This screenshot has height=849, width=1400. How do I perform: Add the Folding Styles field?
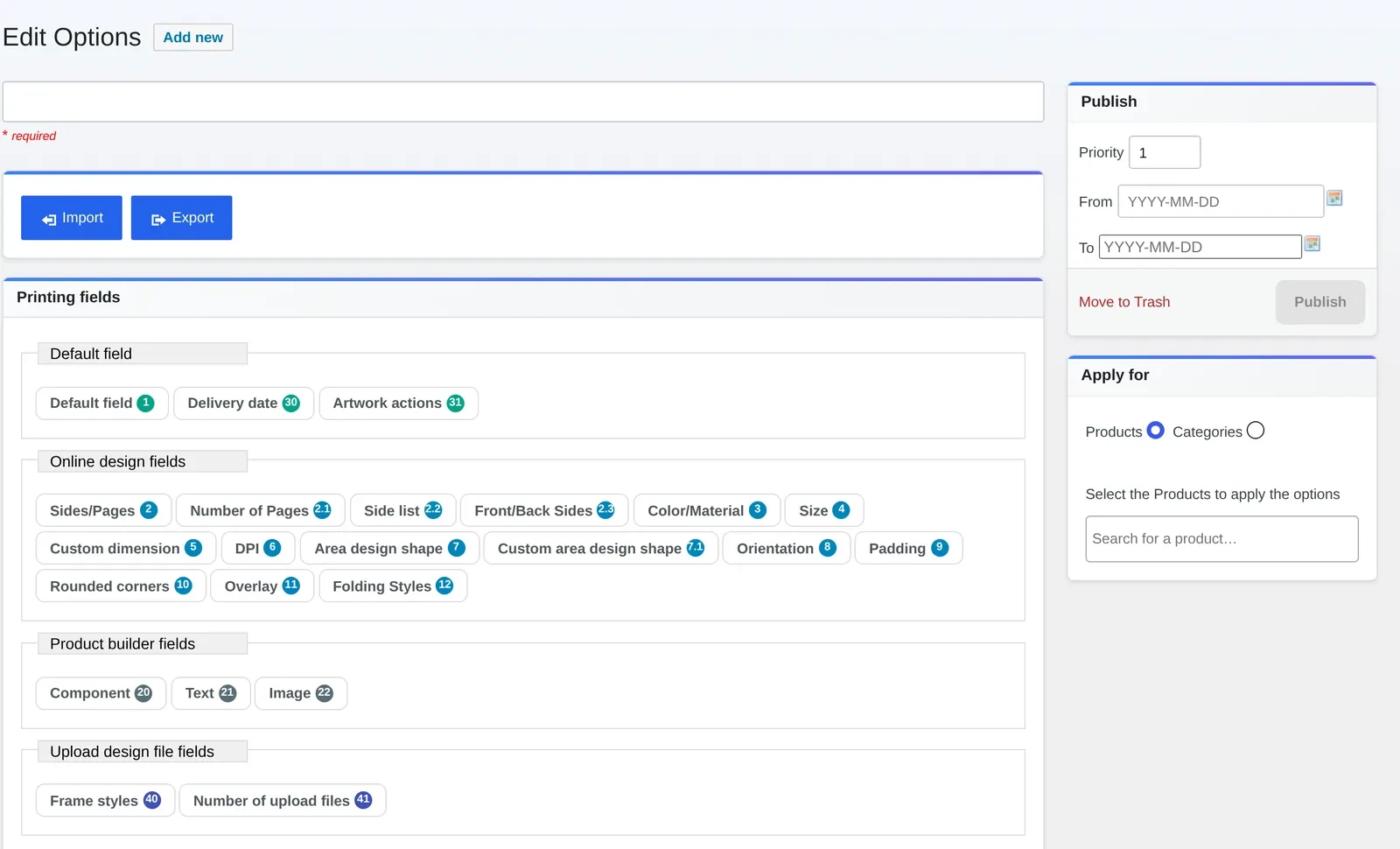(x=393, y=586)
